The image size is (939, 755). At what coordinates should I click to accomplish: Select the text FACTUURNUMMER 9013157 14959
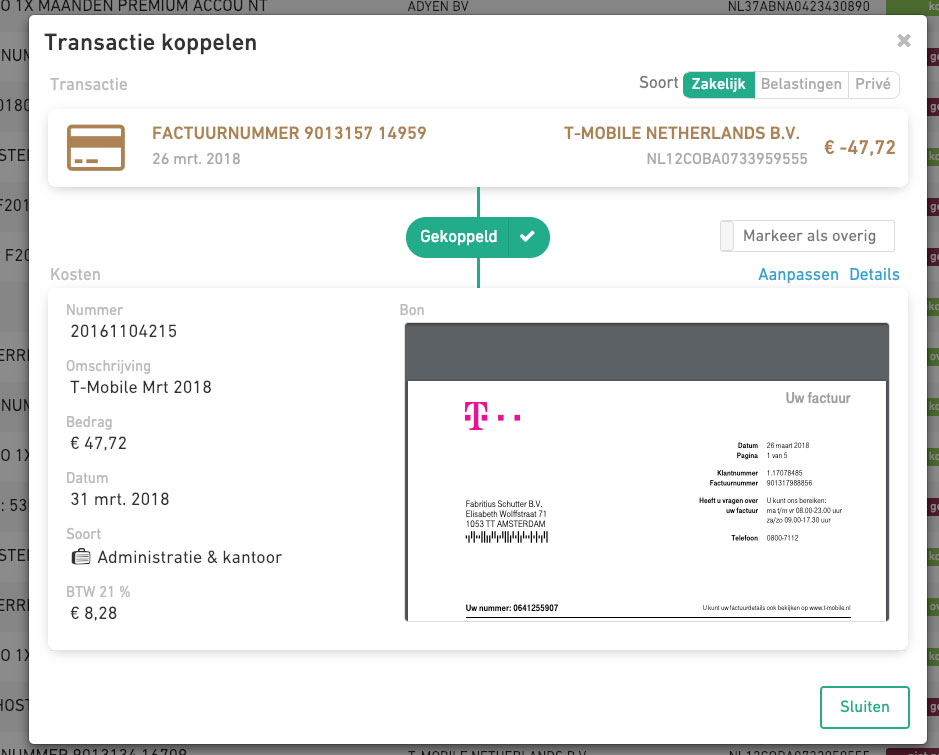point(289,133)
